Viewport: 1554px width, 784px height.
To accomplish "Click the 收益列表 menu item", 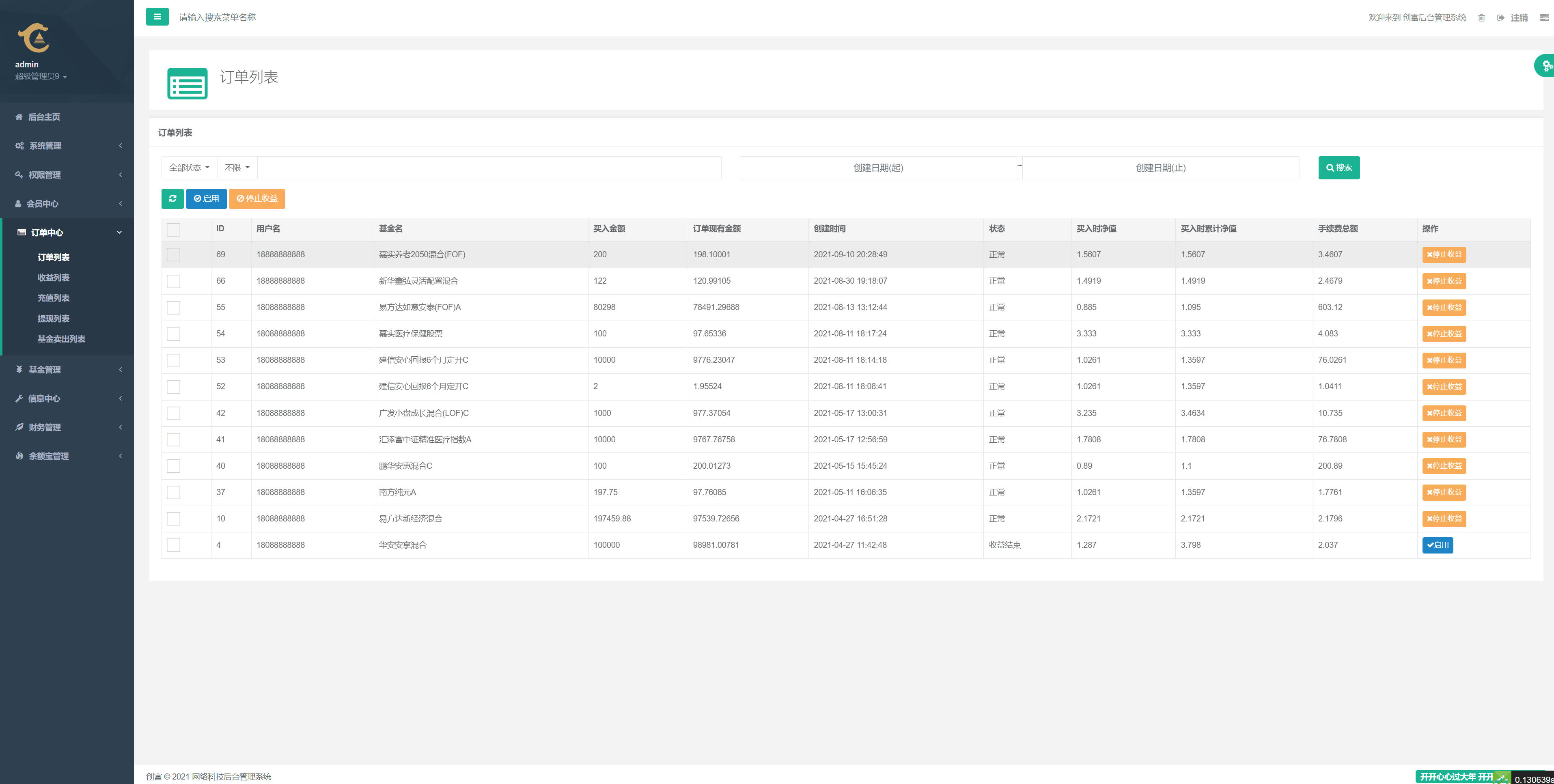I will pos(52,277).
